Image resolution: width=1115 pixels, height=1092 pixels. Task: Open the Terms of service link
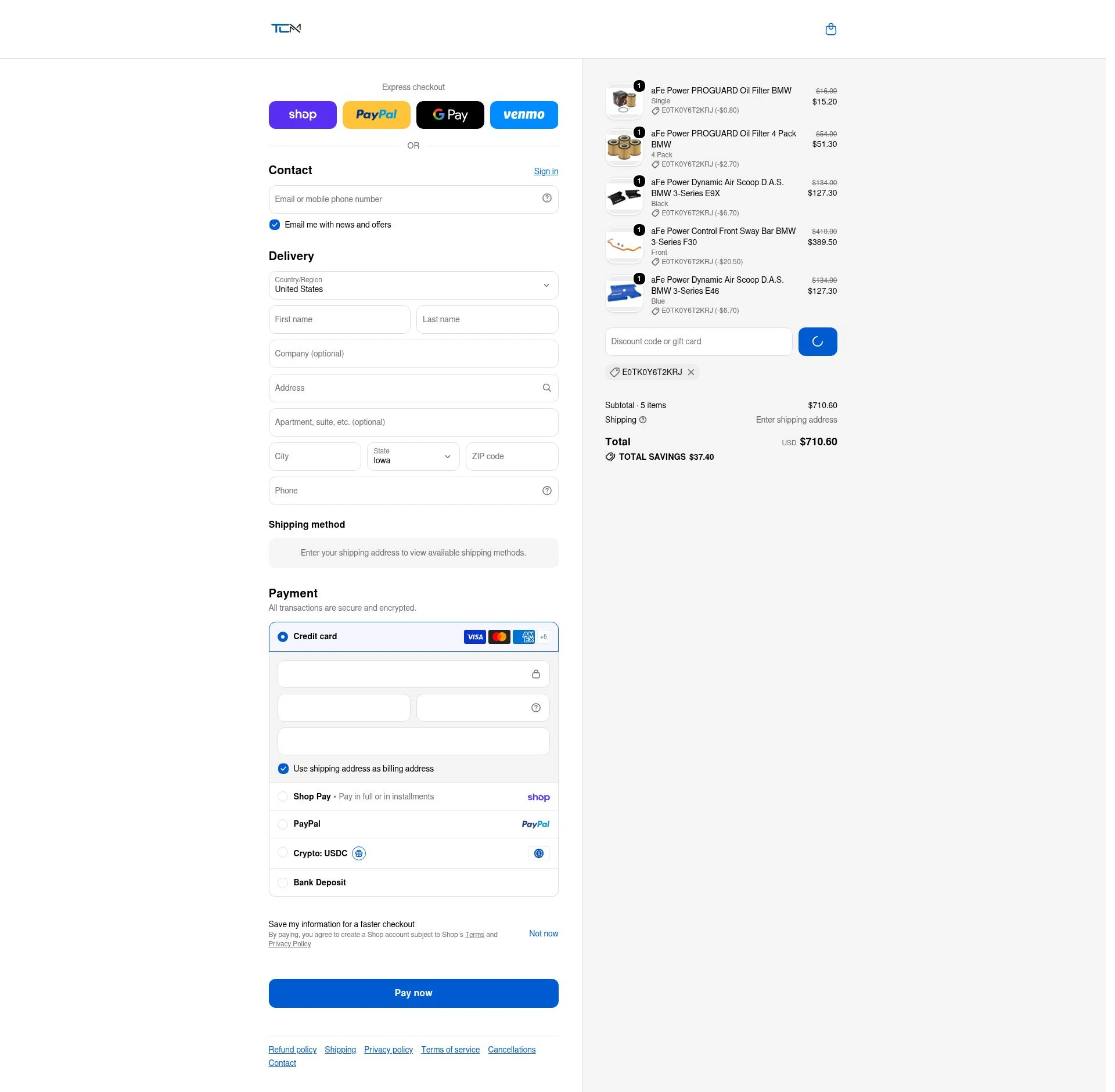(x=451, y=1050)
